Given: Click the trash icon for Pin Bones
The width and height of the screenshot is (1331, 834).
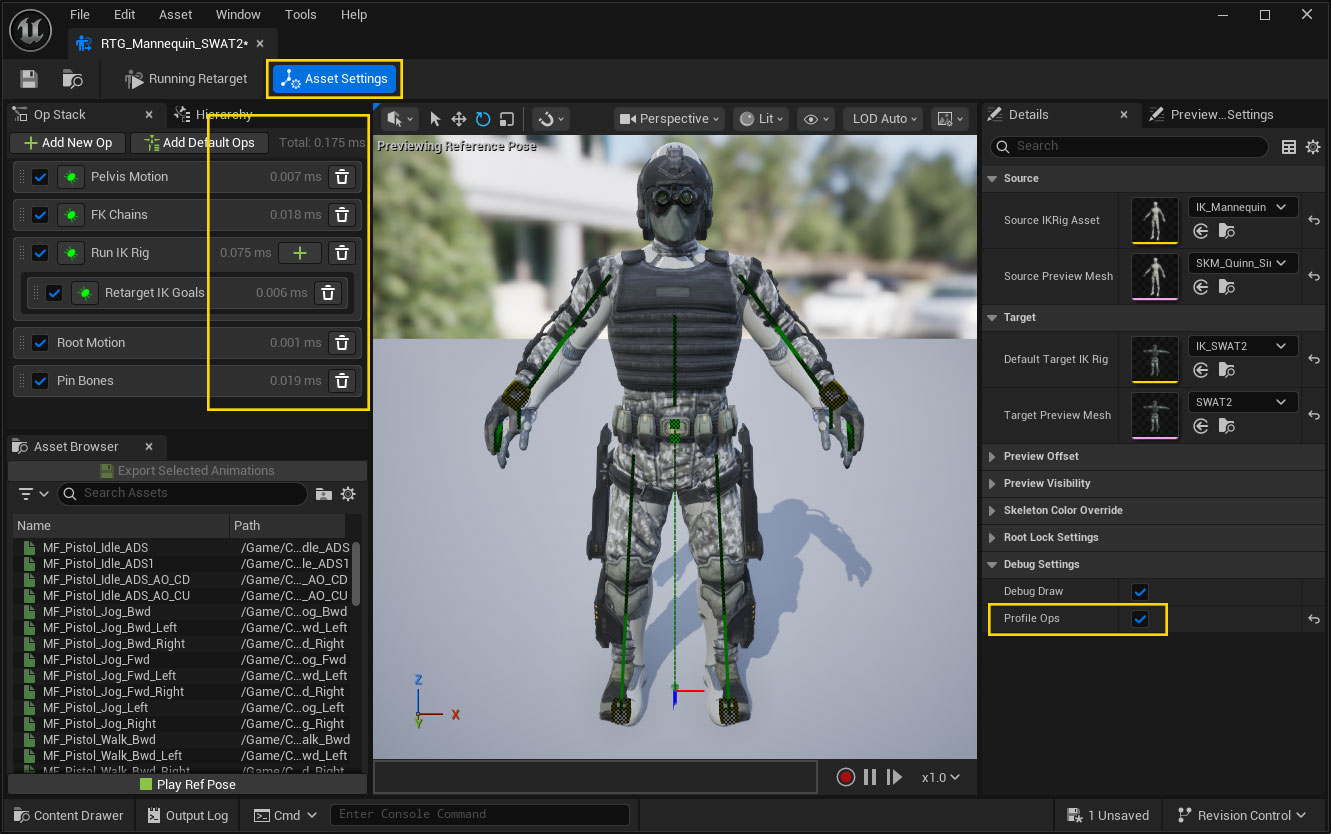Looking at the screenshot, I should (342, 381).
